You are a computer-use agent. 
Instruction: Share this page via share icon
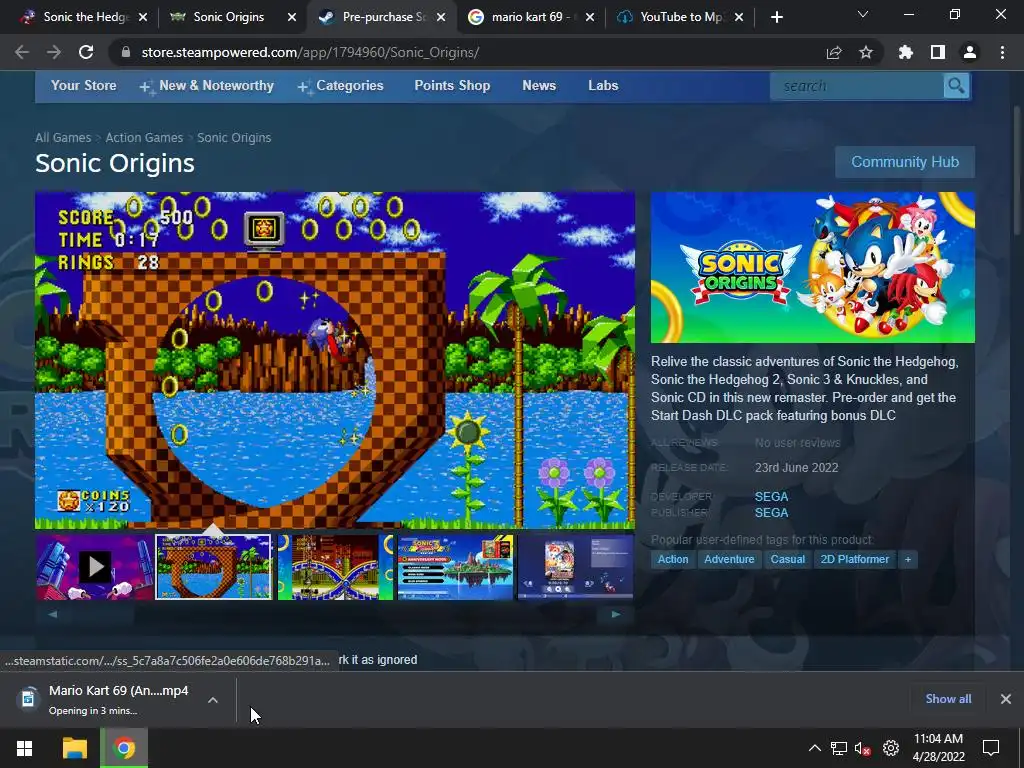pyautogui.click(x=834, y=52)
